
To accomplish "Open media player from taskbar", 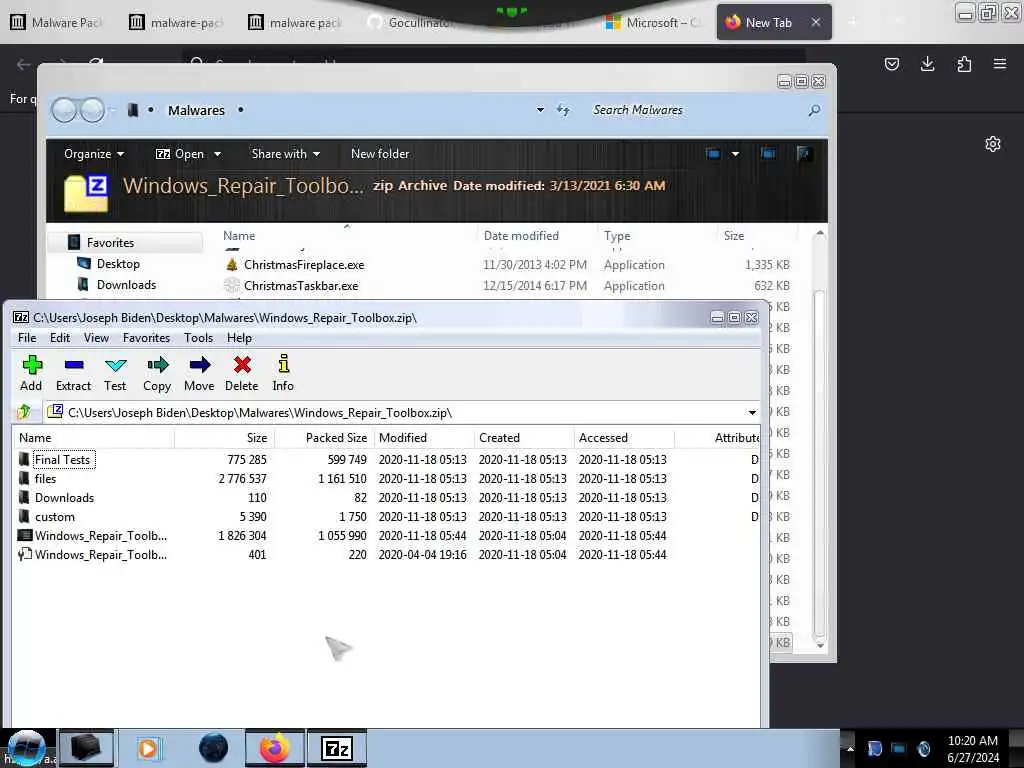I will tap(148, 748).
